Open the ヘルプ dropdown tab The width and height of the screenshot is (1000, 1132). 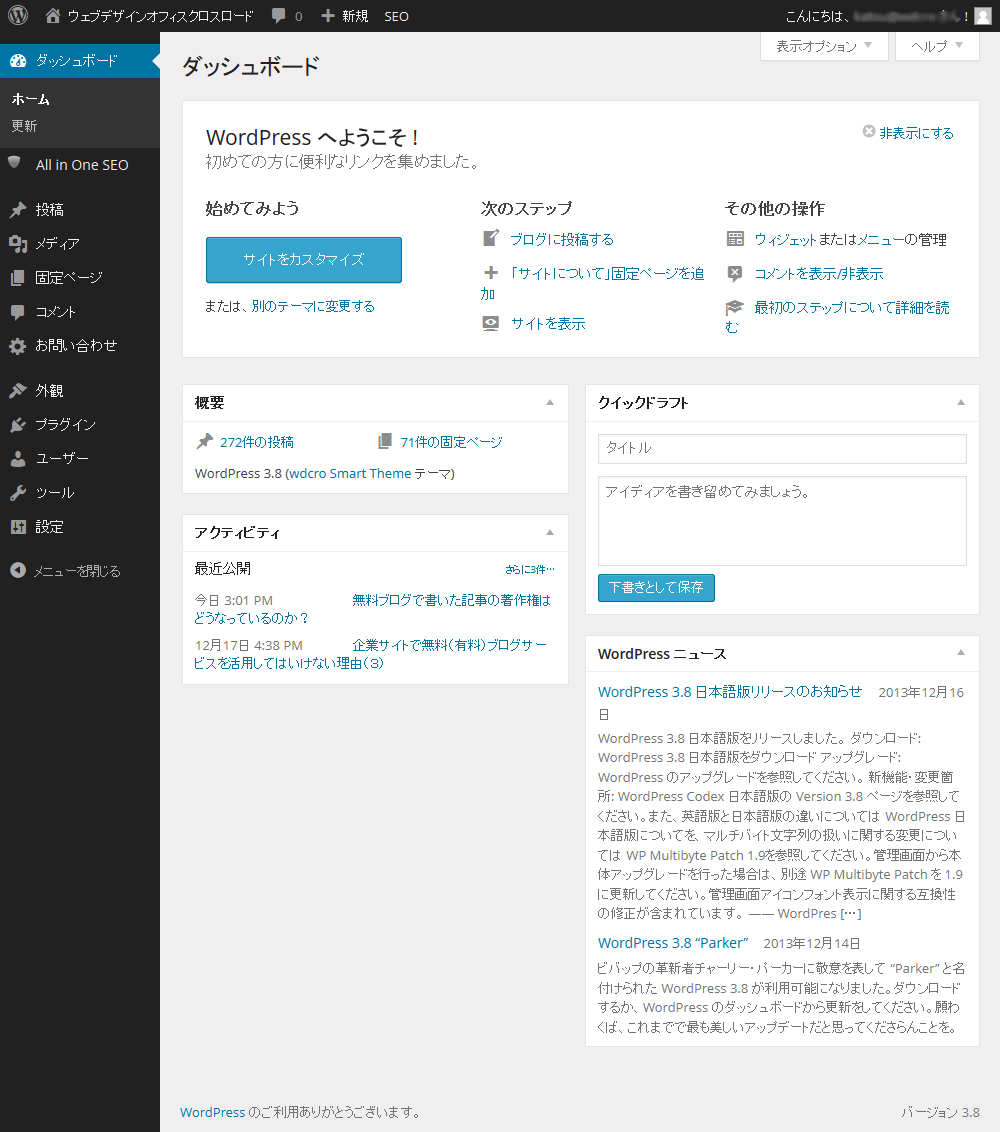[937, 46]
